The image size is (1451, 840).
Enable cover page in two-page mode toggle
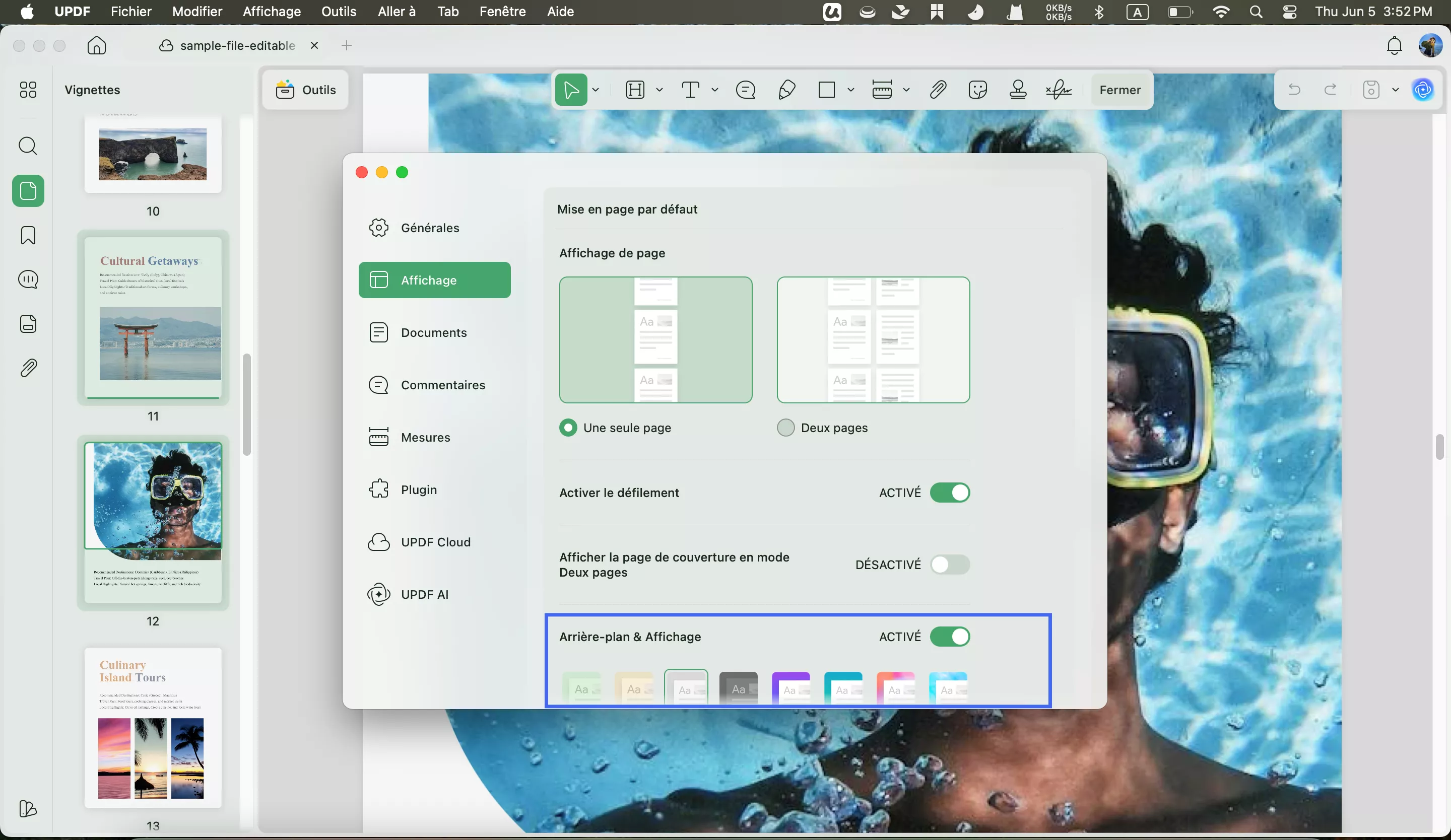950,565
